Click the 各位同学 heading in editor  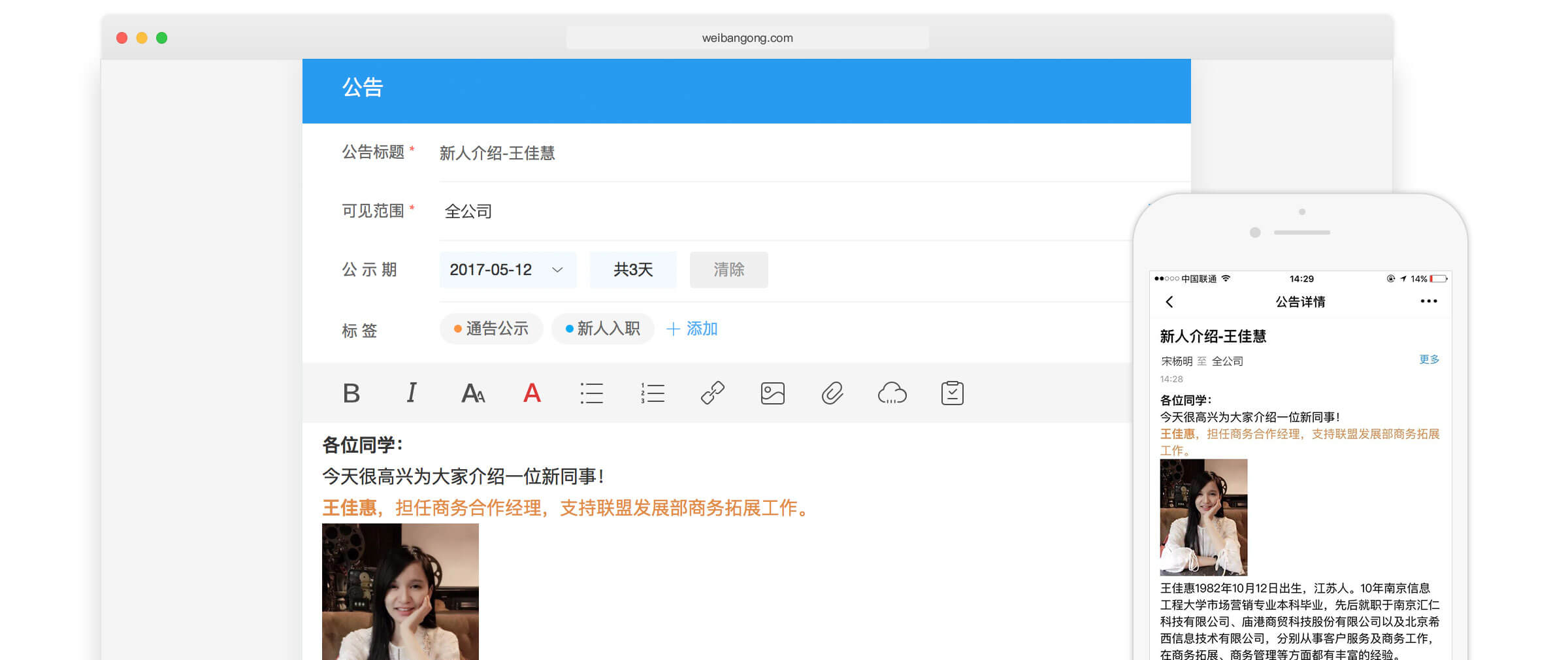click(363, 445)
